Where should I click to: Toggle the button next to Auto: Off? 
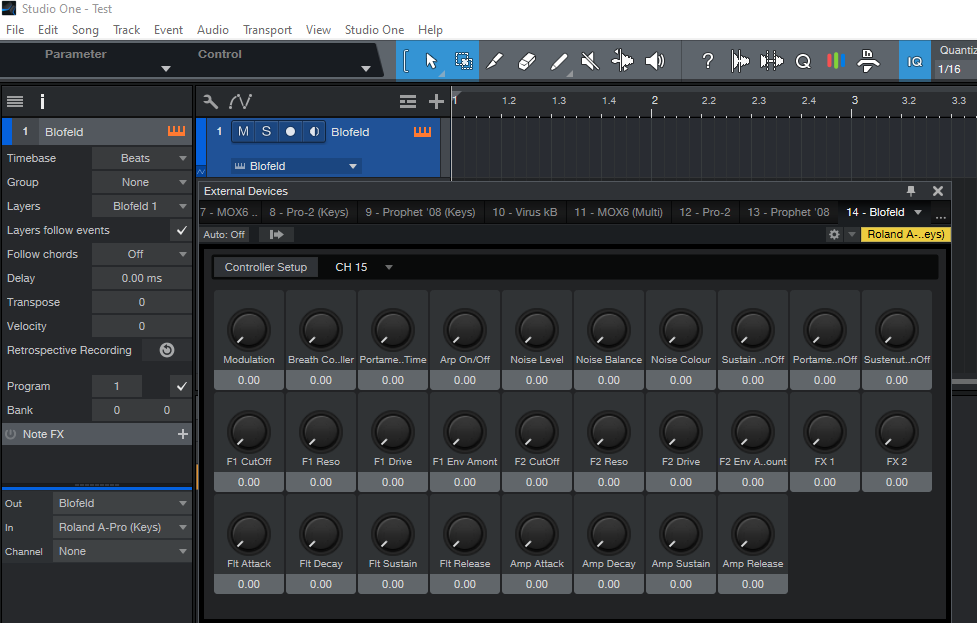pyautogui.click(x=277, y=234)
